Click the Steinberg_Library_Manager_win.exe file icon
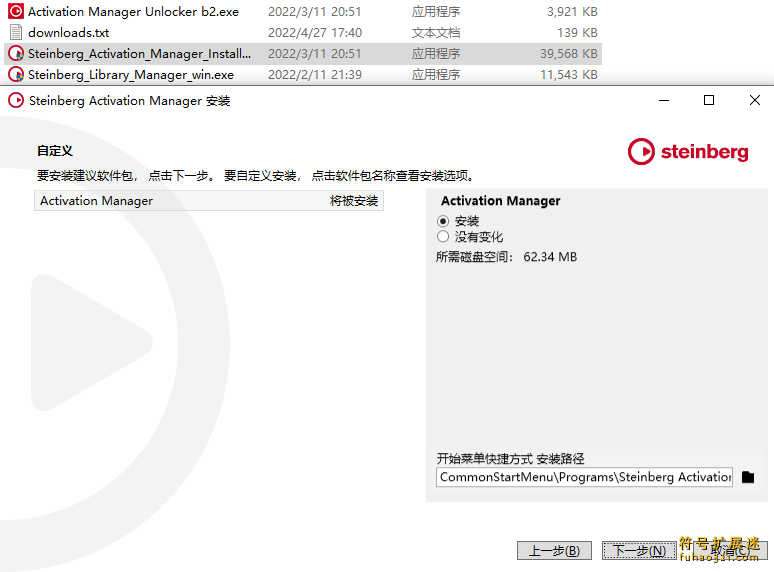The image size is (774, 572). click(16, 75)
